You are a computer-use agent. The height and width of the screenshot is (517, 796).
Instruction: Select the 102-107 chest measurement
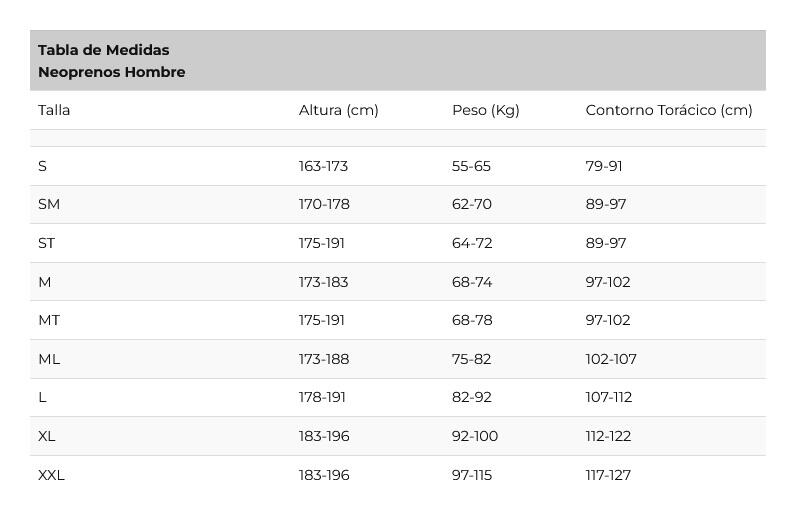611,359
